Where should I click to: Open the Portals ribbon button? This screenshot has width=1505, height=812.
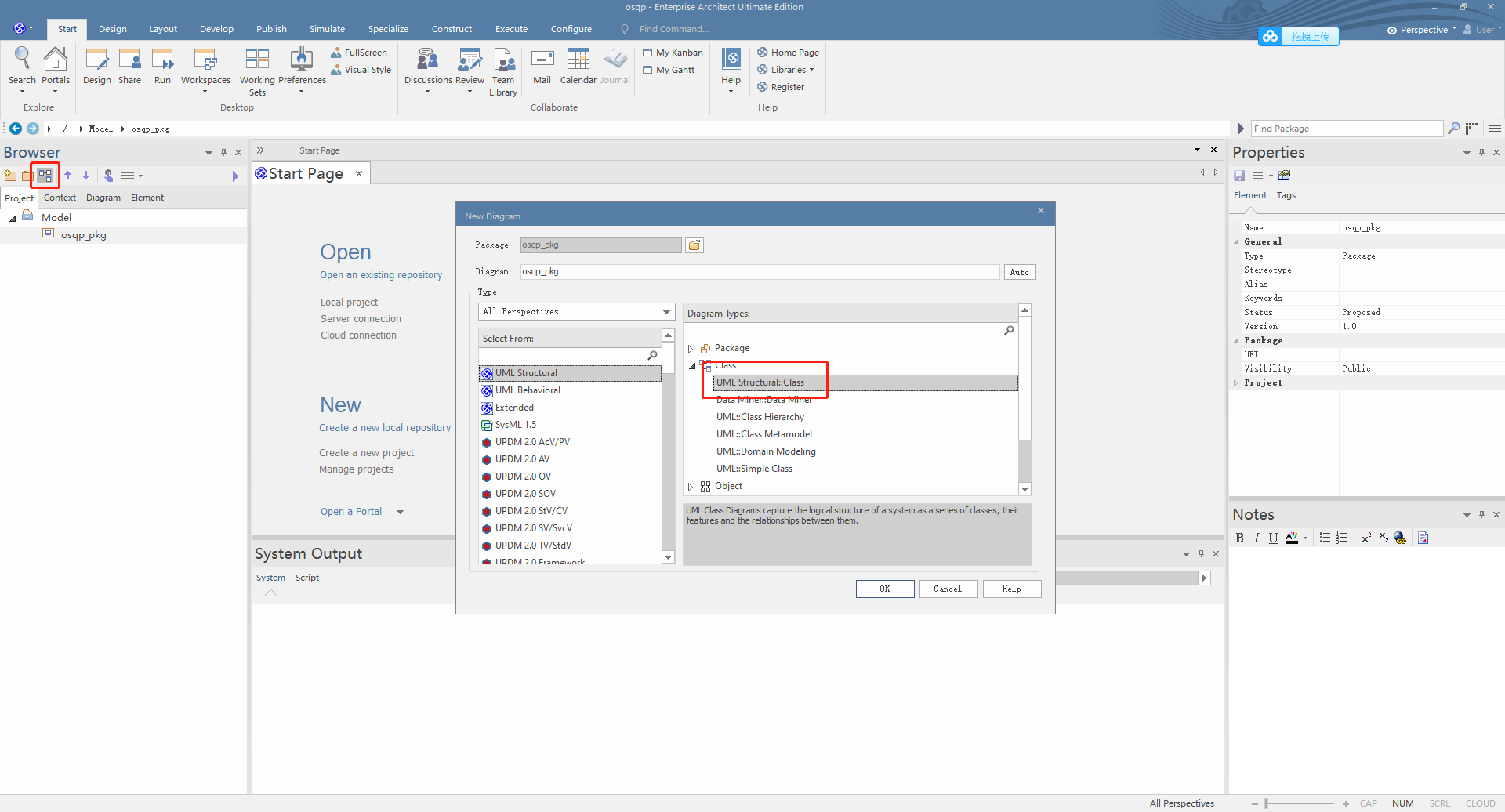(56, 70)
